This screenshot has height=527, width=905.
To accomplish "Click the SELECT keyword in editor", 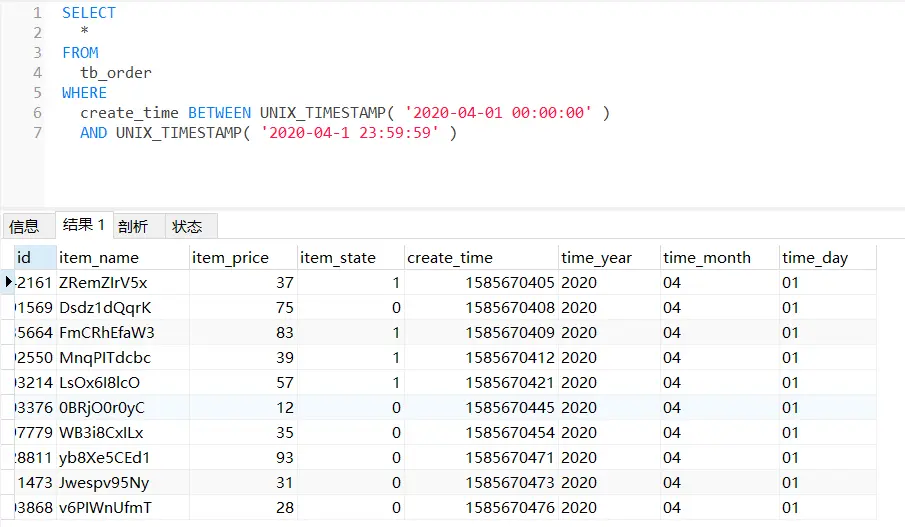I will coord(89,13).
